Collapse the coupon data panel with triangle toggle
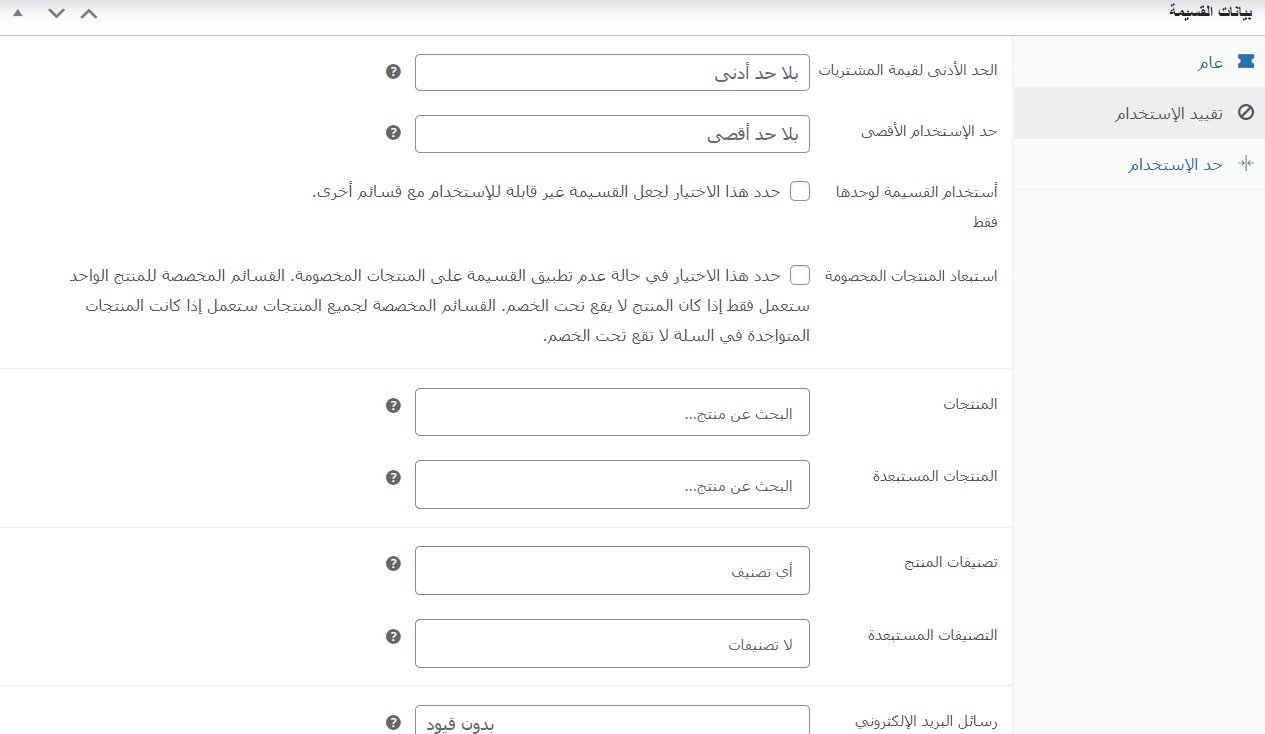The image size is (1265, 734). [17, 13]
